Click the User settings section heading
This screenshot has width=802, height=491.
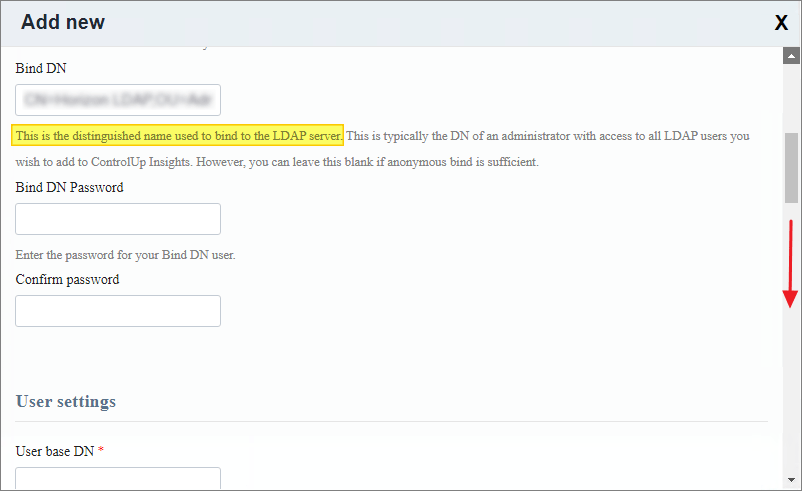pyautogui.click(x=66, y=401)
